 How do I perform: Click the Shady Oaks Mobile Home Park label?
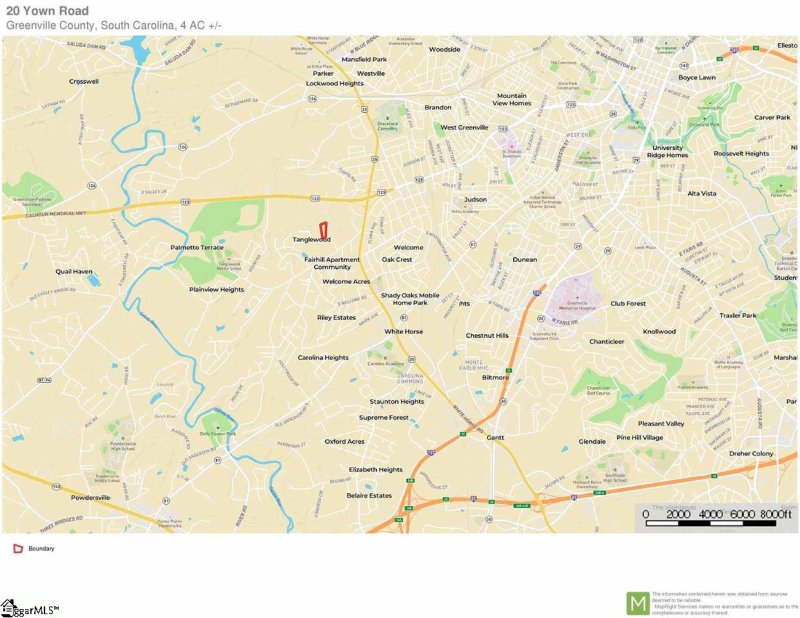click(x=409, y=299)
